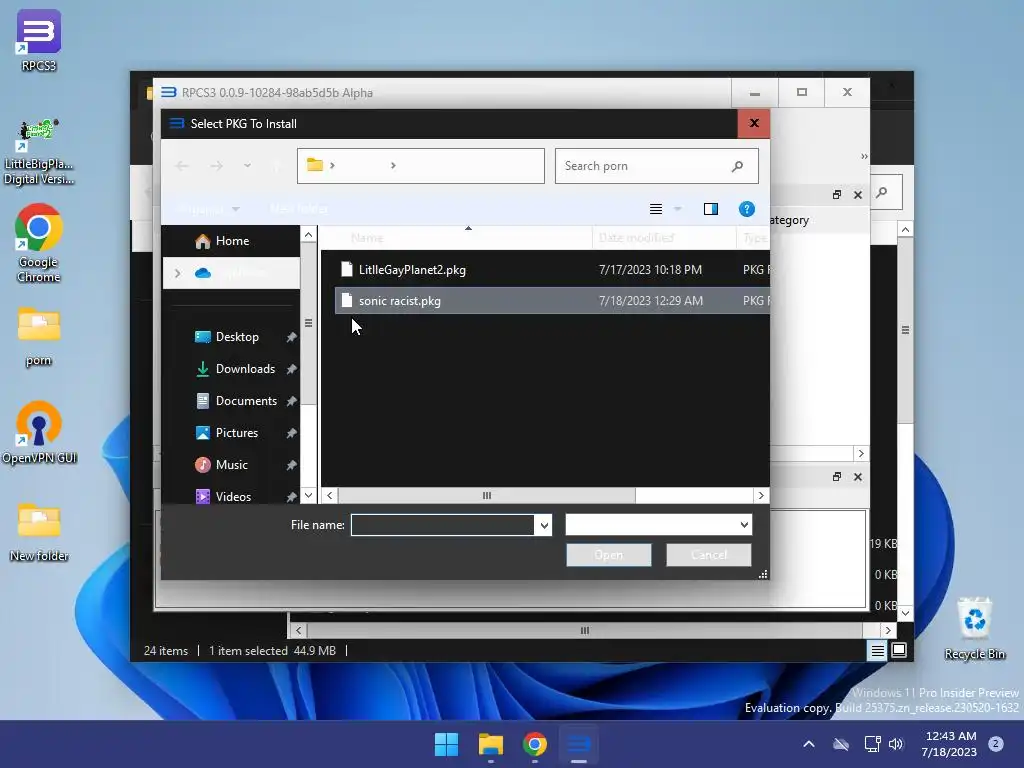Float the upper RPCS3 dock panel
1024x768 pixels.
click(837, 195)
